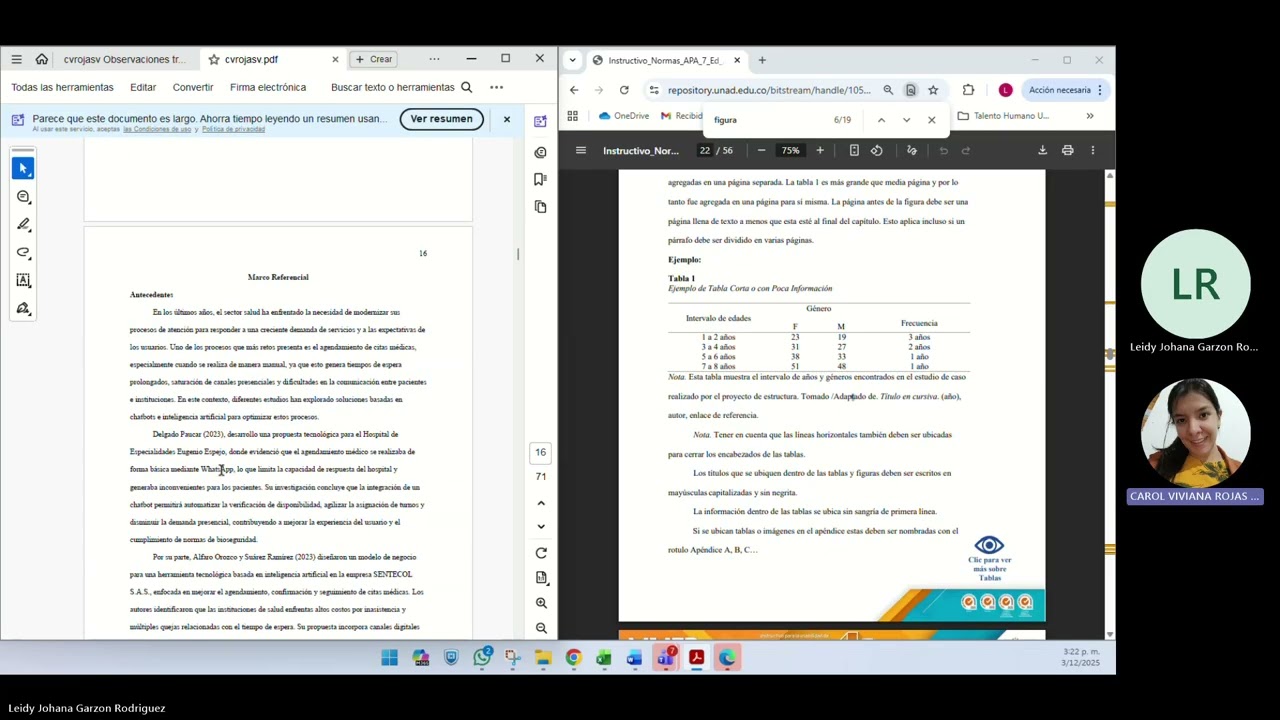This screenshot has height=720, width=1280.
Task: Go to the next page in Acrobat
Action: coord(541,526)
